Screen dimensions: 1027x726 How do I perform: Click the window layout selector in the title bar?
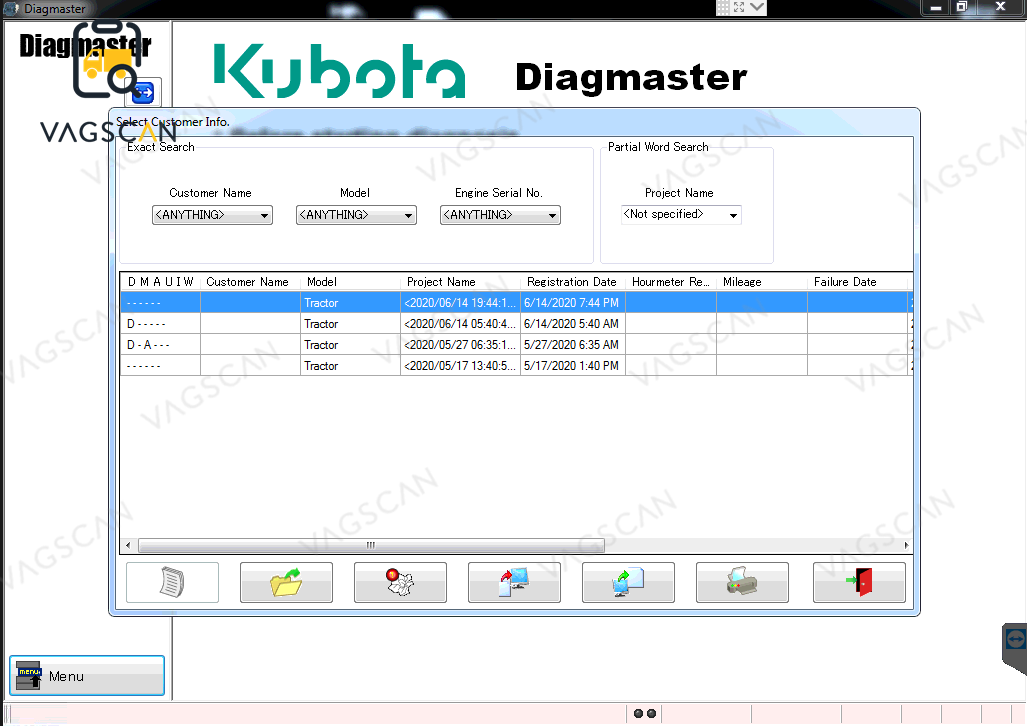(x=740, y=7)
